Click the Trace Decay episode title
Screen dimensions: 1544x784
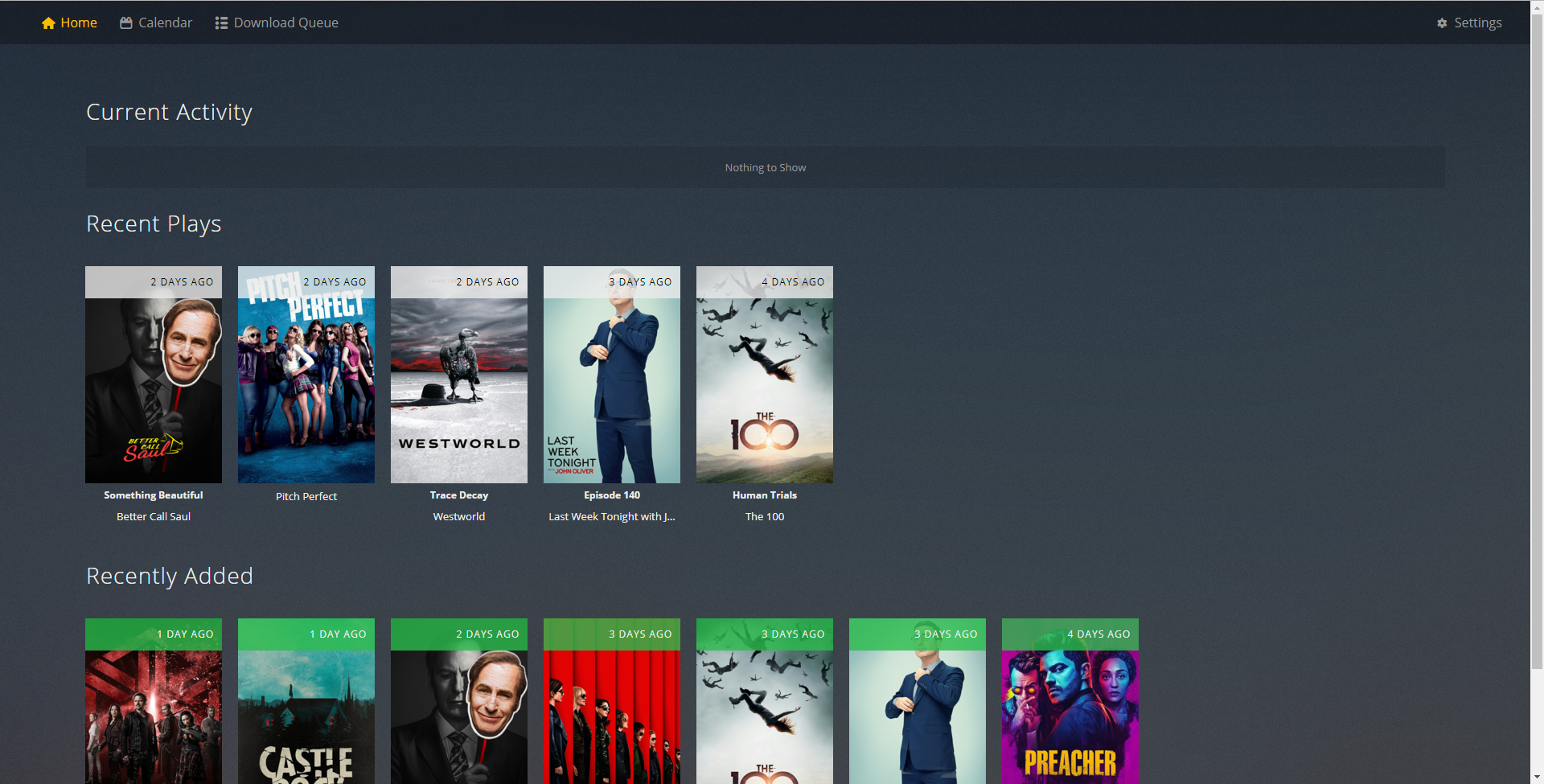coord(459,495)
